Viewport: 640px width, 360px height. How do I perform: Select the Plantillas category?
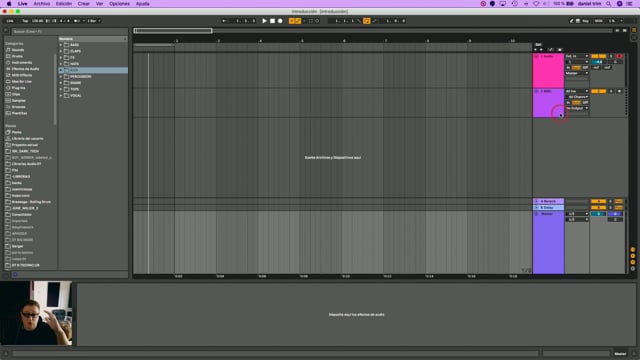pos(19,113)
